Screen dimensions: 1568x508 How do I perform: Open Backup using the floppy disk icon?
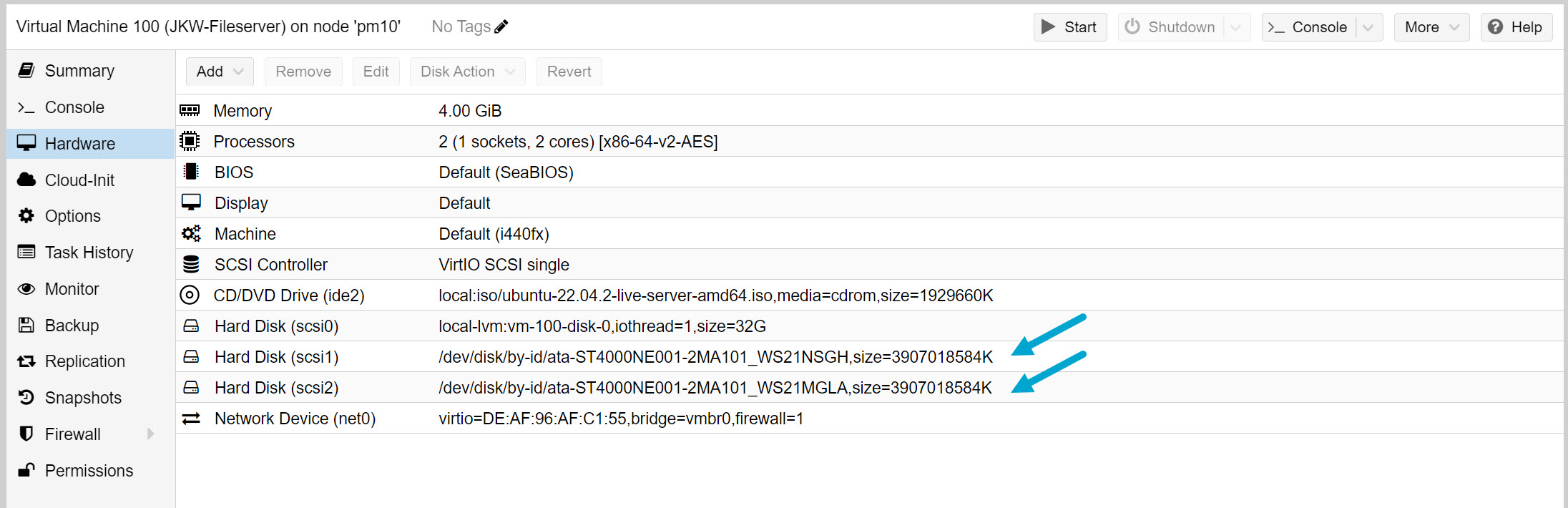[x=26, y=325]
